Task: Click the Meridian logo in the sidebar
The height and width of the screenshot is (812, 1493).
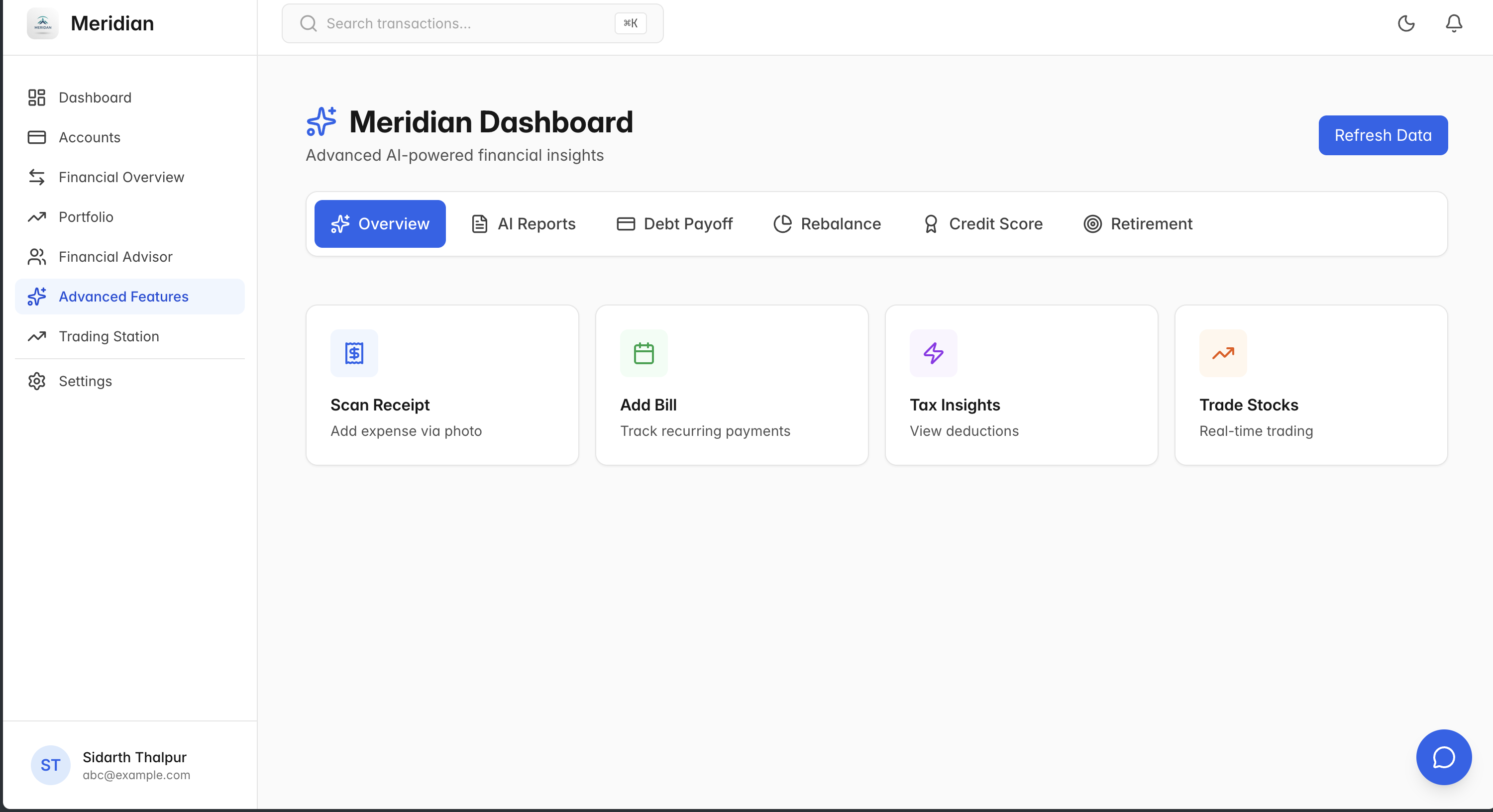Action: pyautogui.click(x=42, y=23)
